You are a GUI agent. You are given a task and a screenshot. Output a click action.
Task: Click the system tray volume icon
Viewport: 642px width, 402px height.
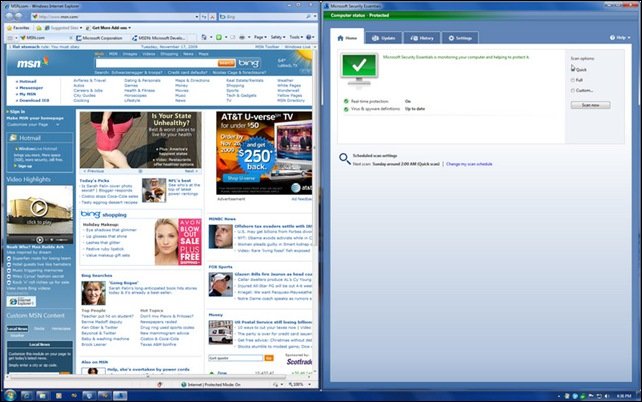click(606, 396)
